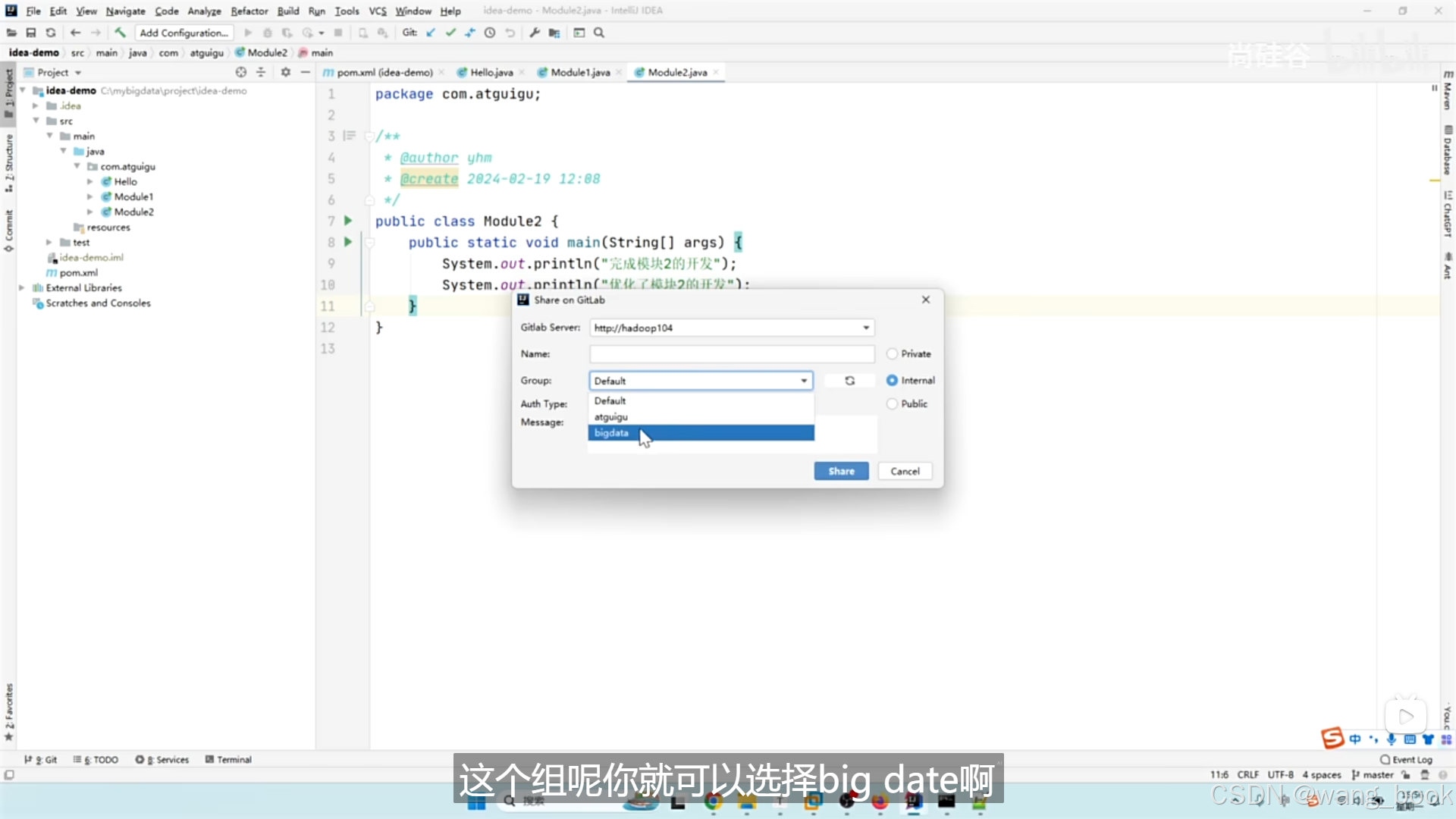Click the run gutter arrow on line 8
This screenshot has width=1456, height=819.
[348, 242]
